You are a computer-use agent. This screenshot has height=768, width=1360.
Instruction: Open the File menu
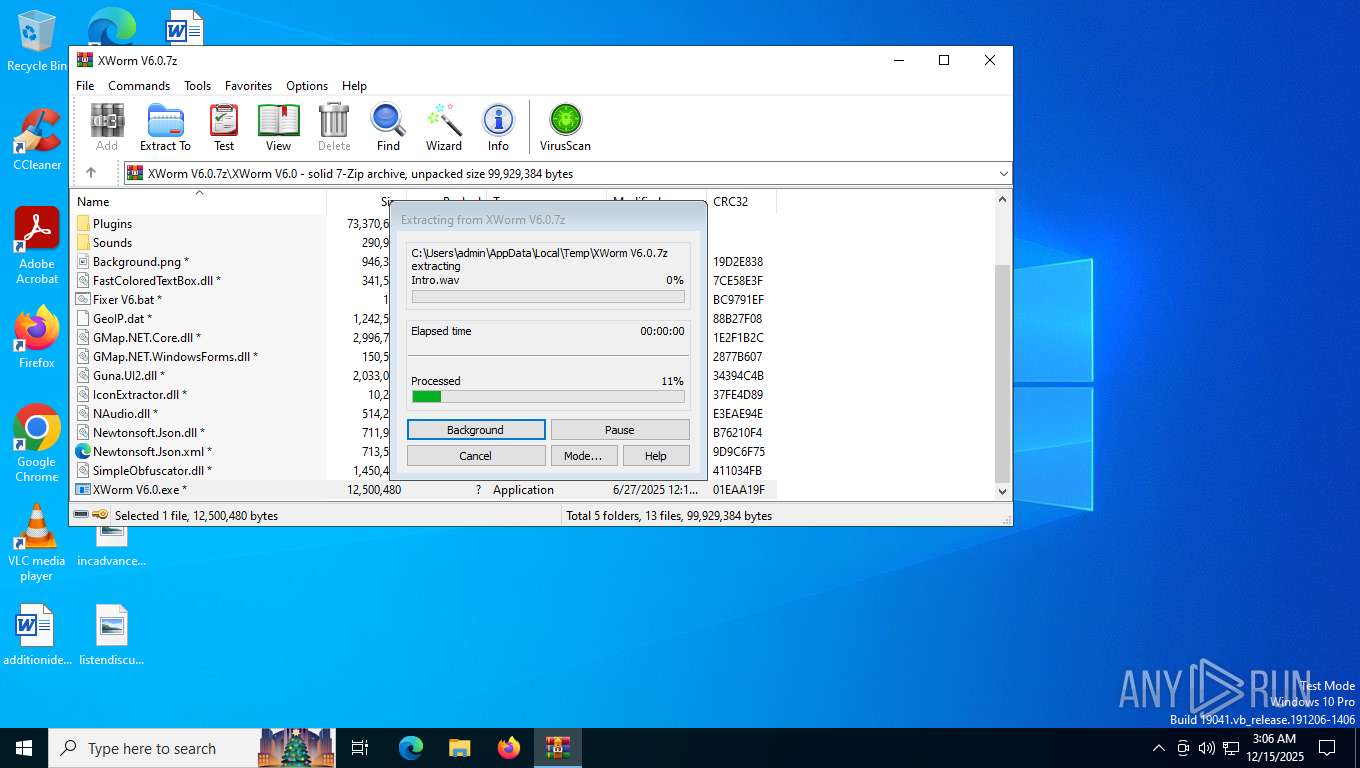(x=85, y=86)
